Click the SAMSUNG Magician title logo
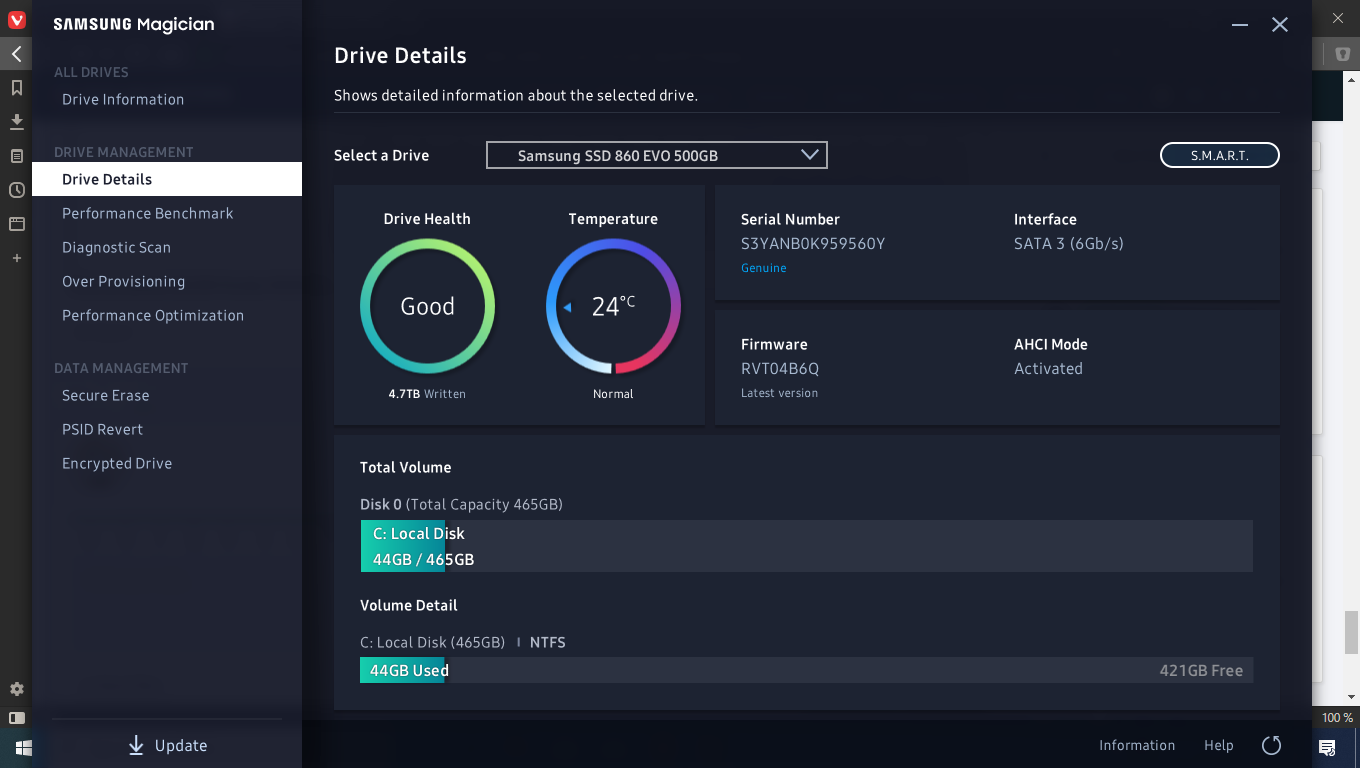Screen dimensions: 1360x768 click(134, 24)
